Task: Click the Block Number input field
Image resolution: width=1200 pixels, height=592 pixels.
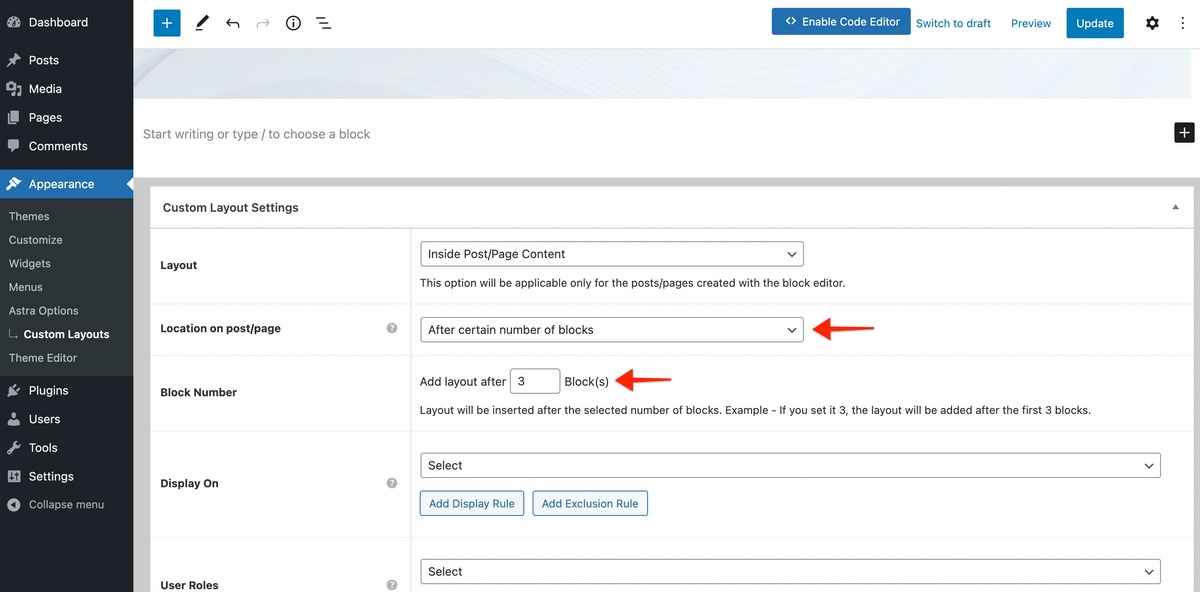Action: click(535, 381)
